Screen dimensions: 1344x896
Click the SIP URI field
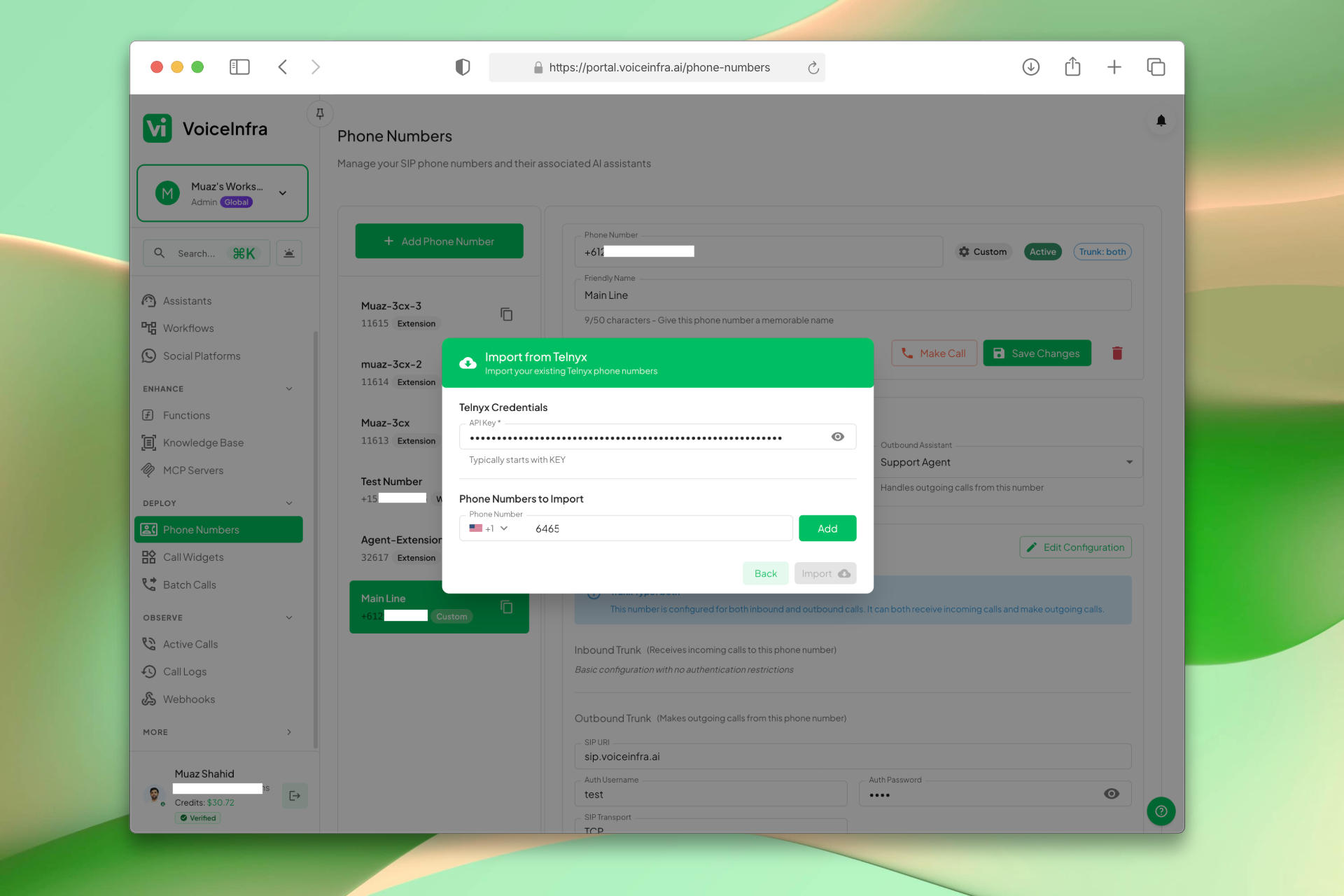tap(853, 757)
